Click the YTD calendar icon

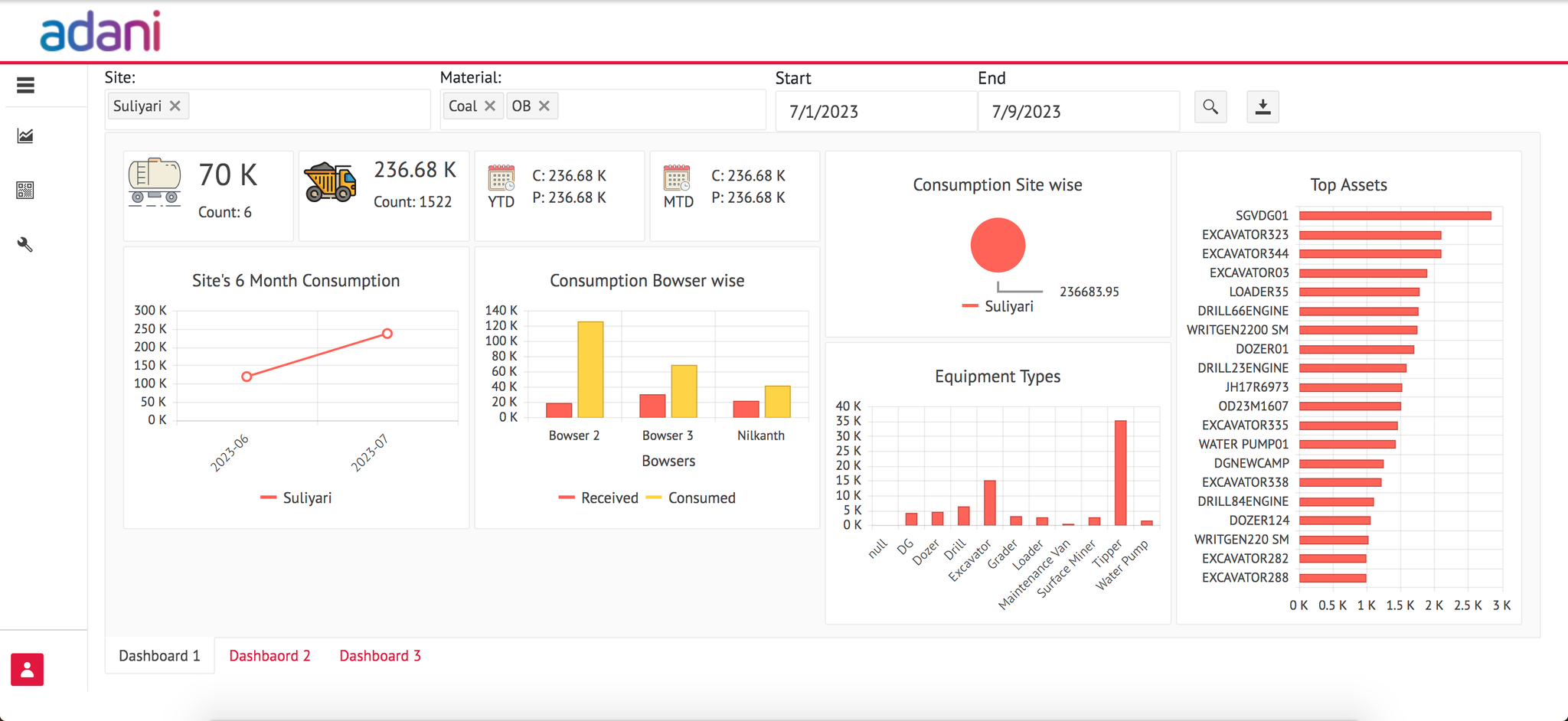click(x=501, y=178)
